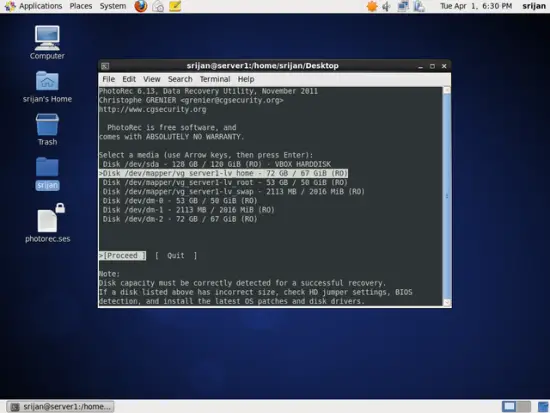The width and height of the screenshot is (550, 413).
Task: Select the Disk /dev/sda VBOX HARDDISK line
Action: click(x=216, y=164)
